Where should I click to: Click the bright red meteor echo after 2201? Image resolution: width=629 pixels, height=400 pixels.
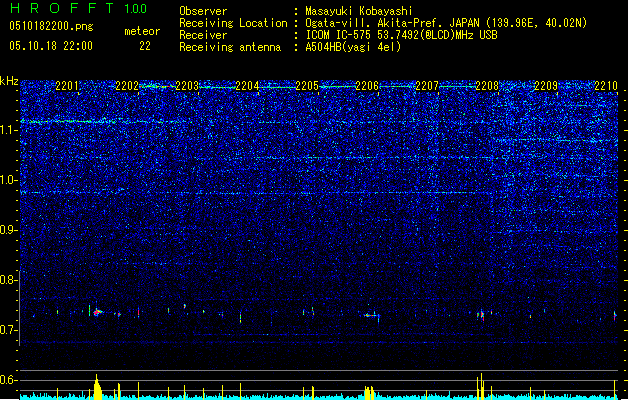tap(97, 312)
